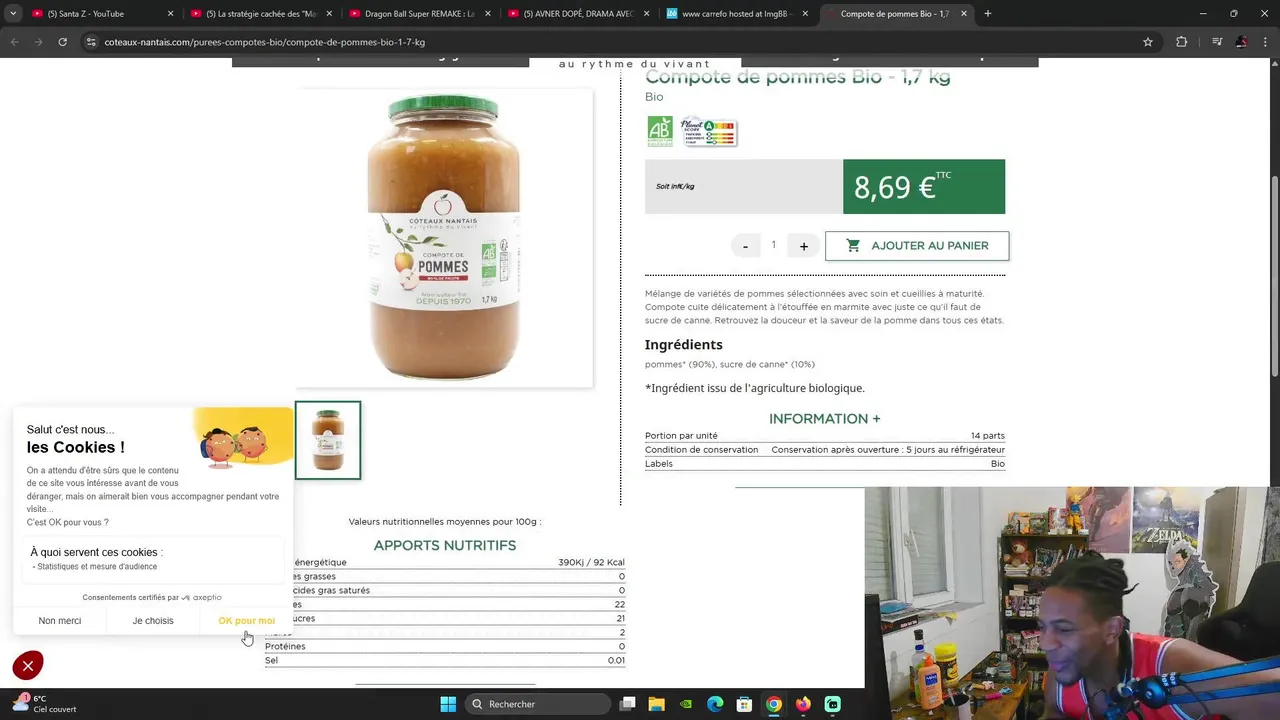Launch Microsoft Edge from the taskbar
Screen dimensions: 1280x720
pyautogui.click(x=715, y=704)
